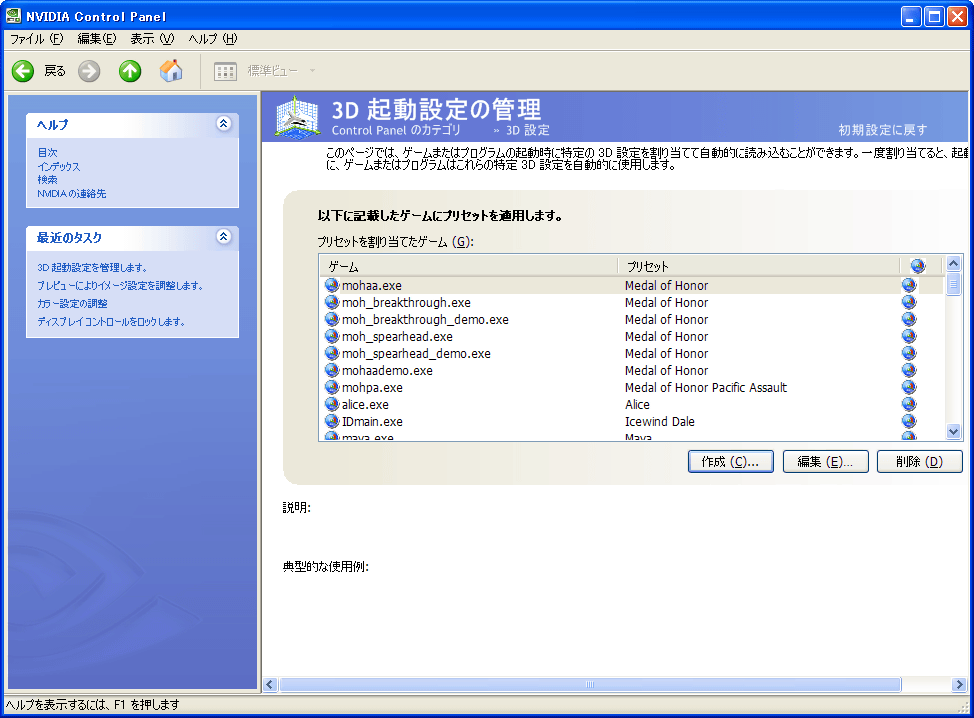The height and width of the screenshot is (718, 974).
Task: Open the インデックス help link
Action: point(58,166)
